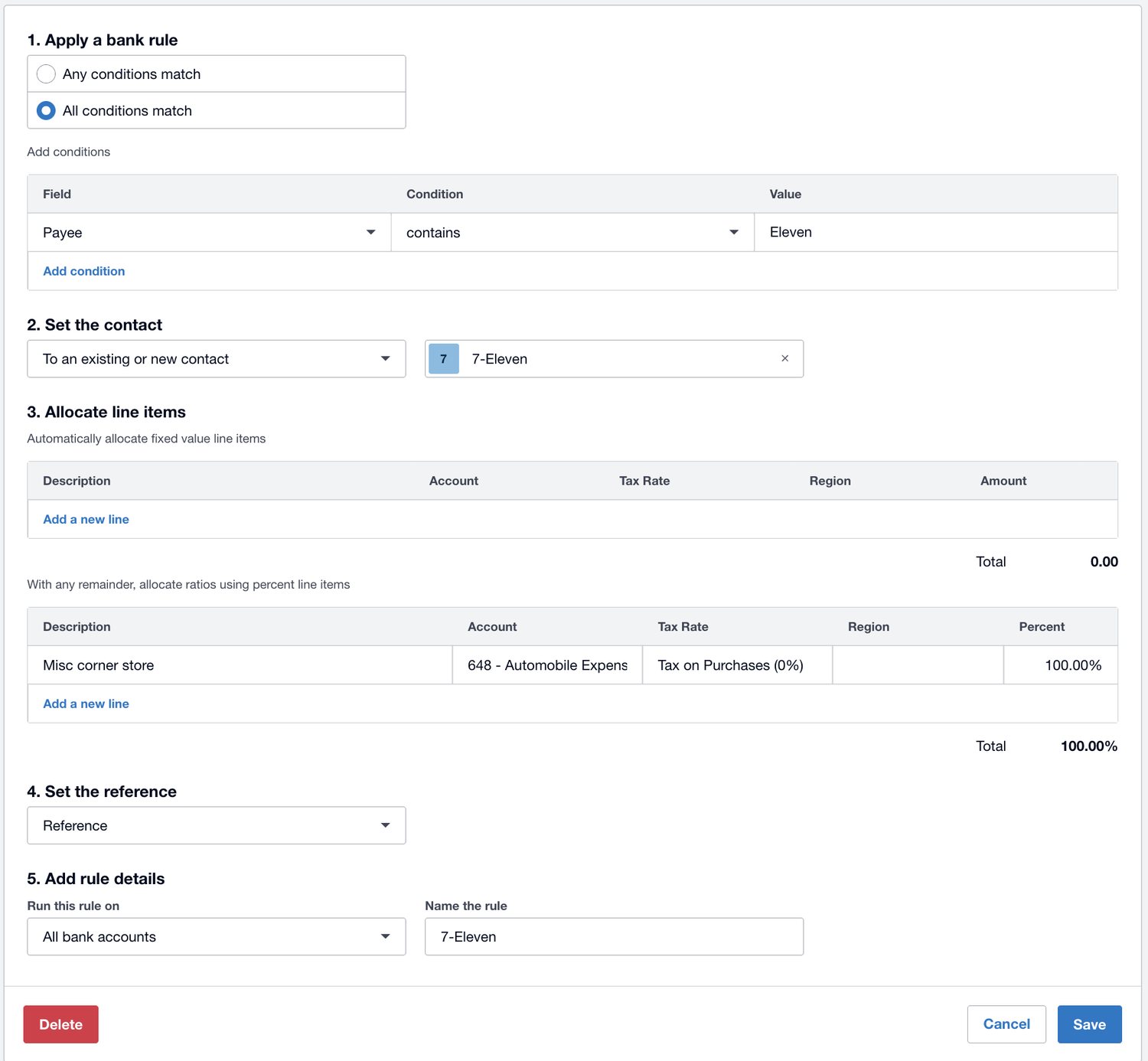Open 'To an existing or new contact' dropdown

pos(217,359)
